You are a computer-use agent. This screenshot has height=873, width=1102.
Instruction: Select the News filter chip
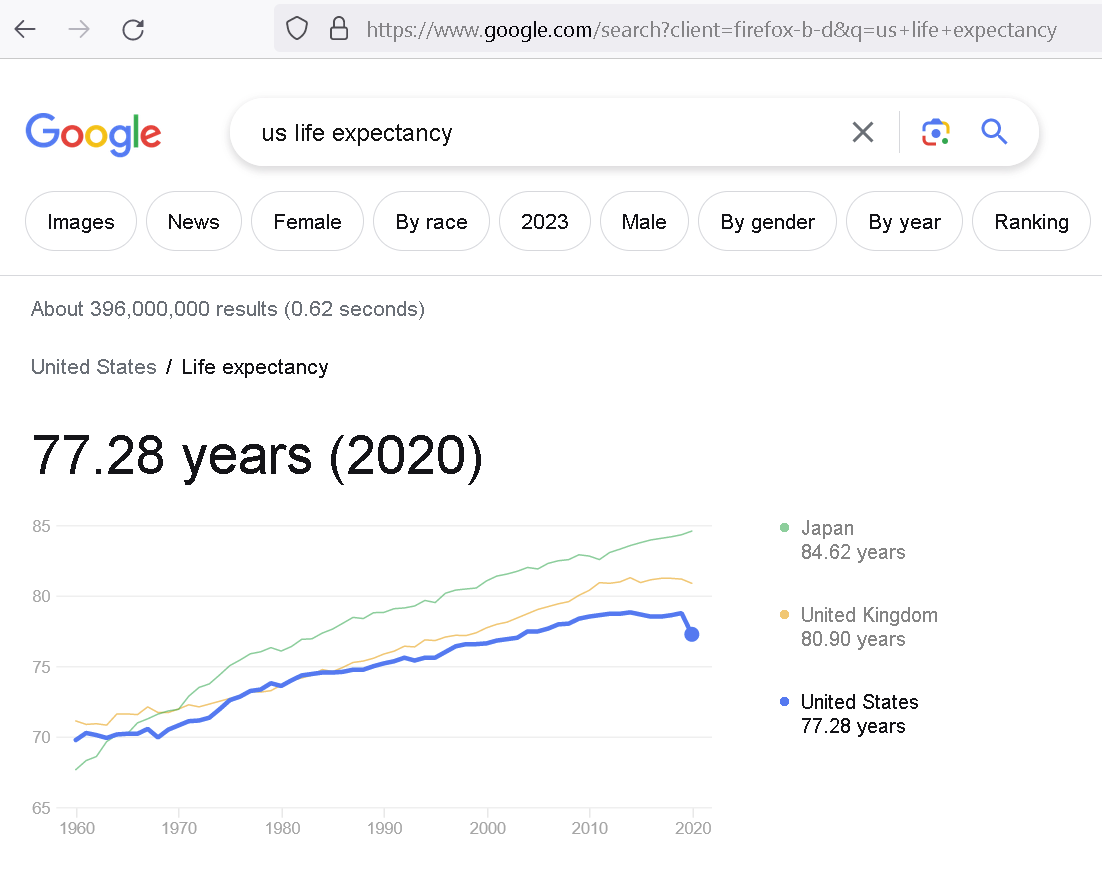pos(193,221)
